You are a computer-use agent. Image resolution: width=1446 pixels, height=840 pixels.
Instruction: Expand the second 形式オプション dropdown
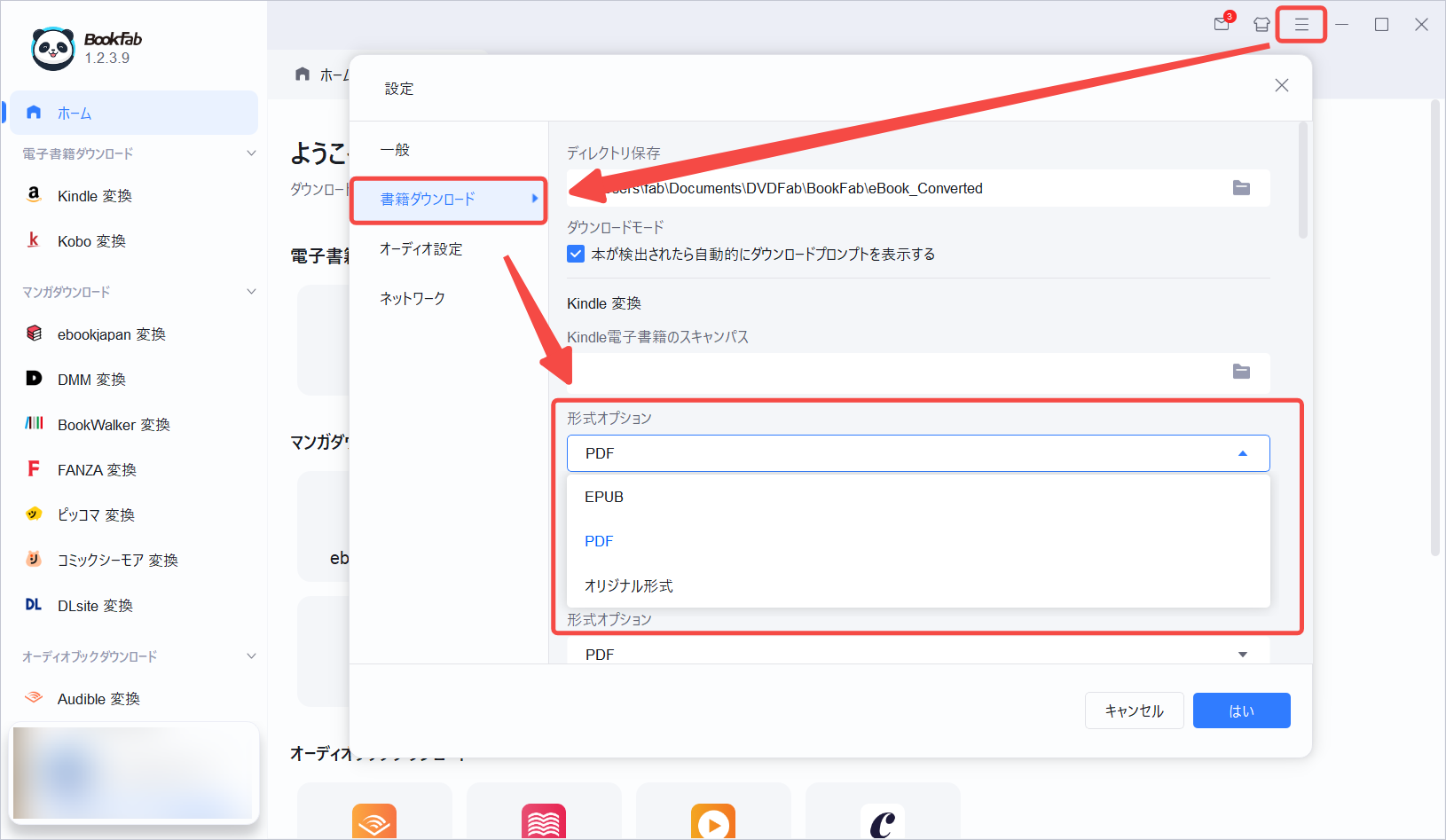pos(918,654)
